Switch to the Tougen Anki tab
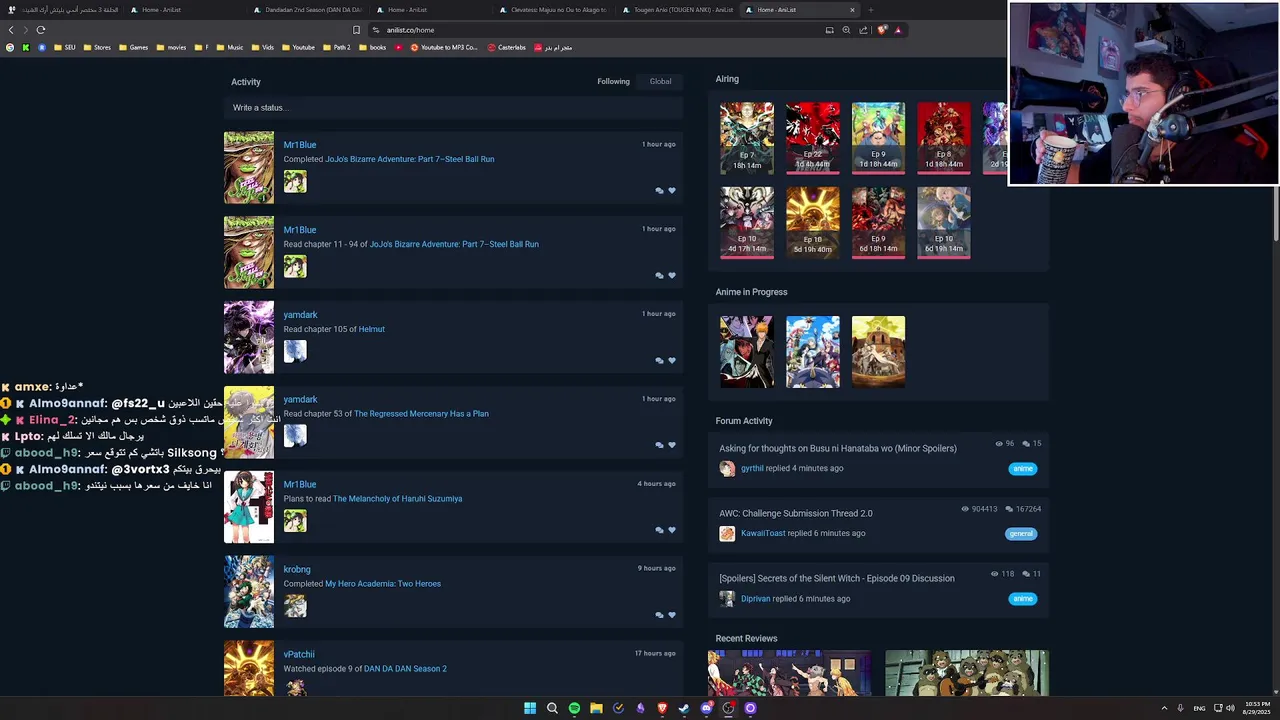 click(677, 10)
